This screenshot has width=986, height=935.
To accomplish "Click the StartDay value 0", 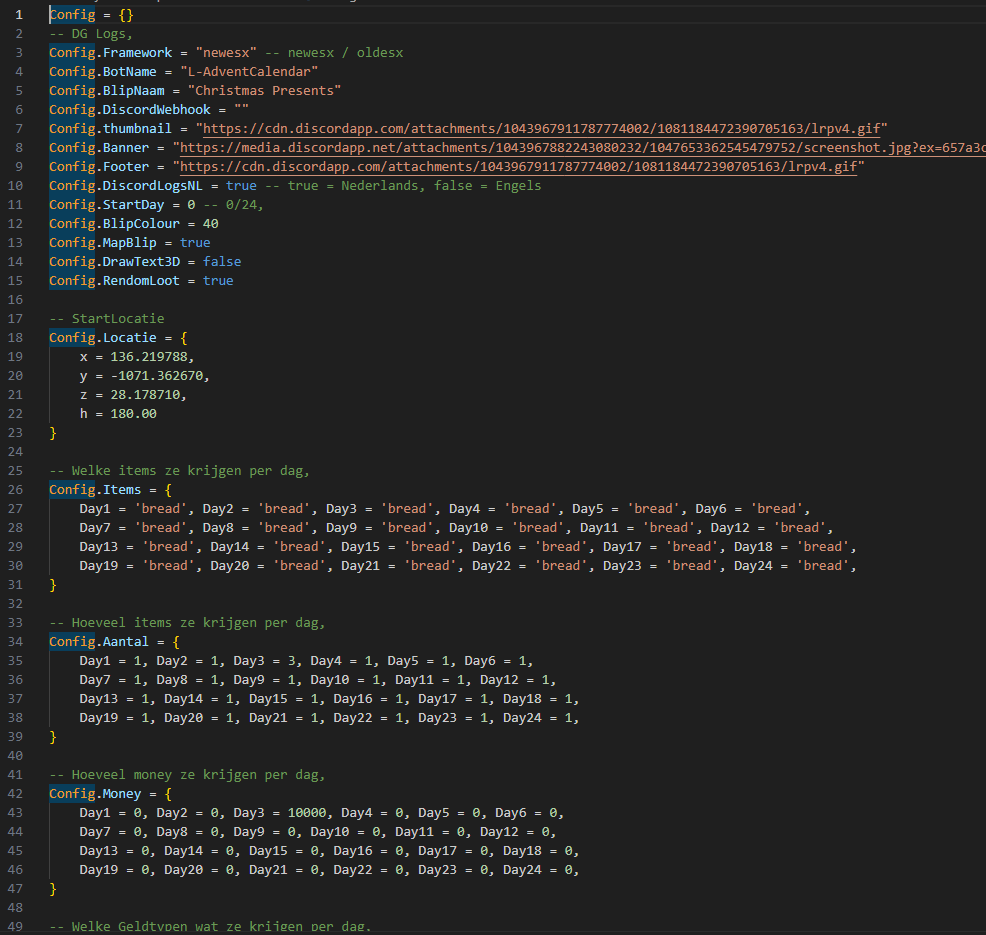I will 191,204.
